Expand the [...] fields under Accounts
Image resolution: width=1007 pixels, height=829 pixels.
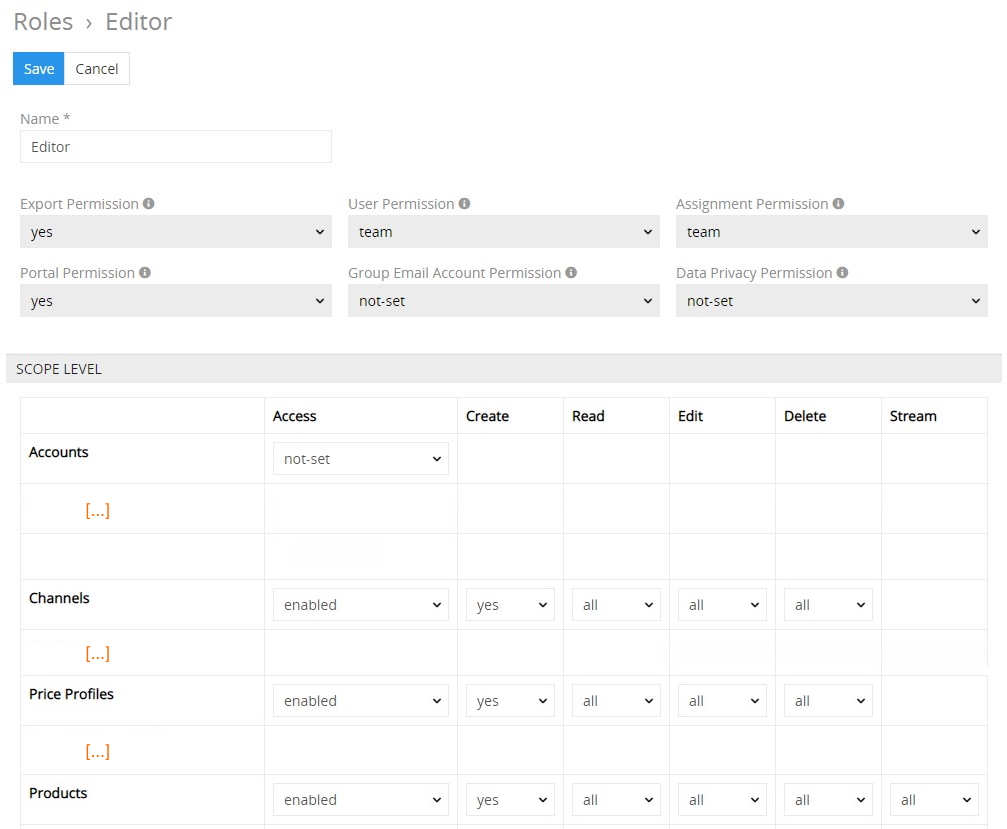tap(97, 511)
